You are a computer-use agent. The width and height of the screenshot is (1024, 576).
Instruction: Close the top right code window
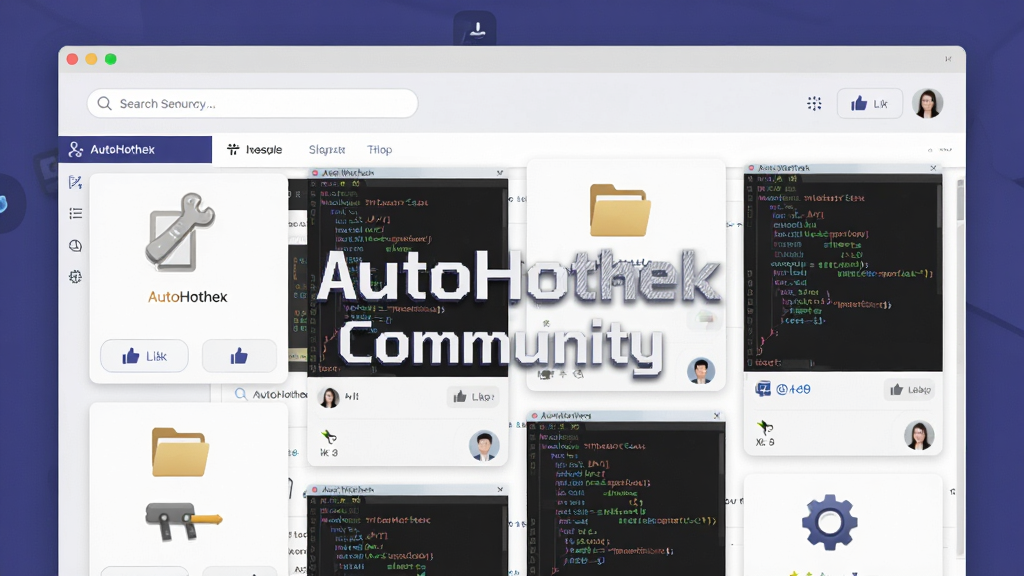coord(933,168)
